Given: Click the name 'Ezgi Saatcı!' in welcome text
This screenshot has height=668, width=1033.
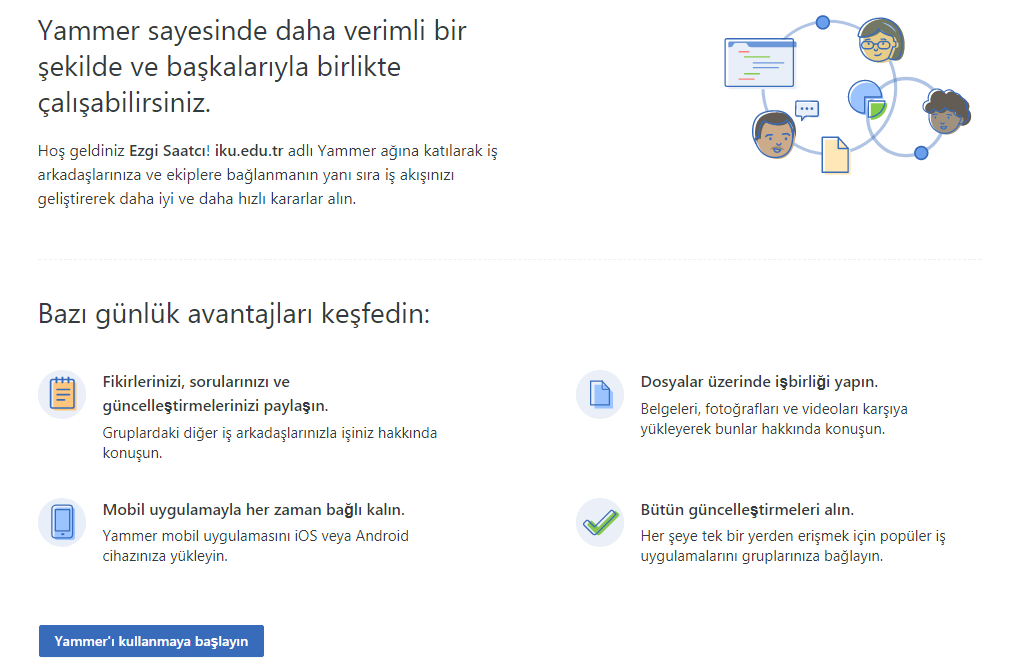Looking at the screenshot, I should 169,151.
